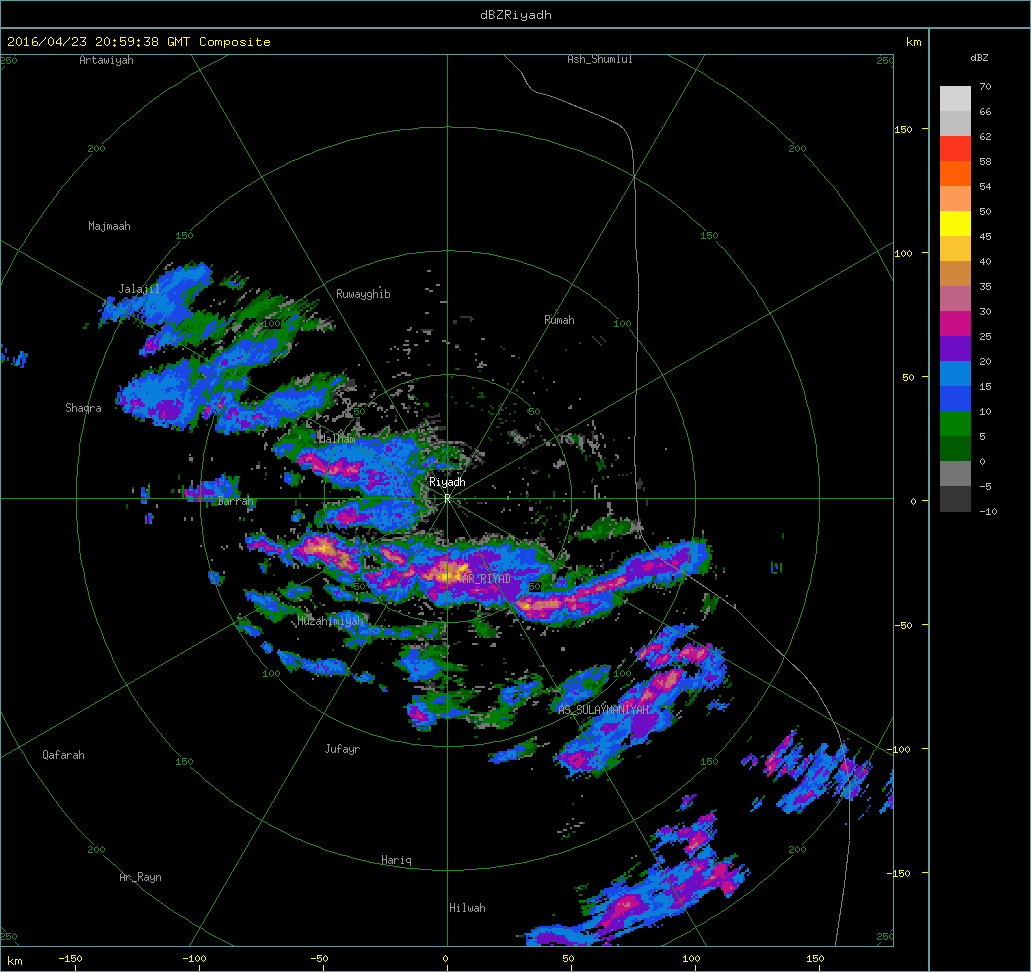The height and width of the screenshot is (972, 1031).
Task: Pick the red 58-62 dBZ legend swatch
Action: point(955,149)
